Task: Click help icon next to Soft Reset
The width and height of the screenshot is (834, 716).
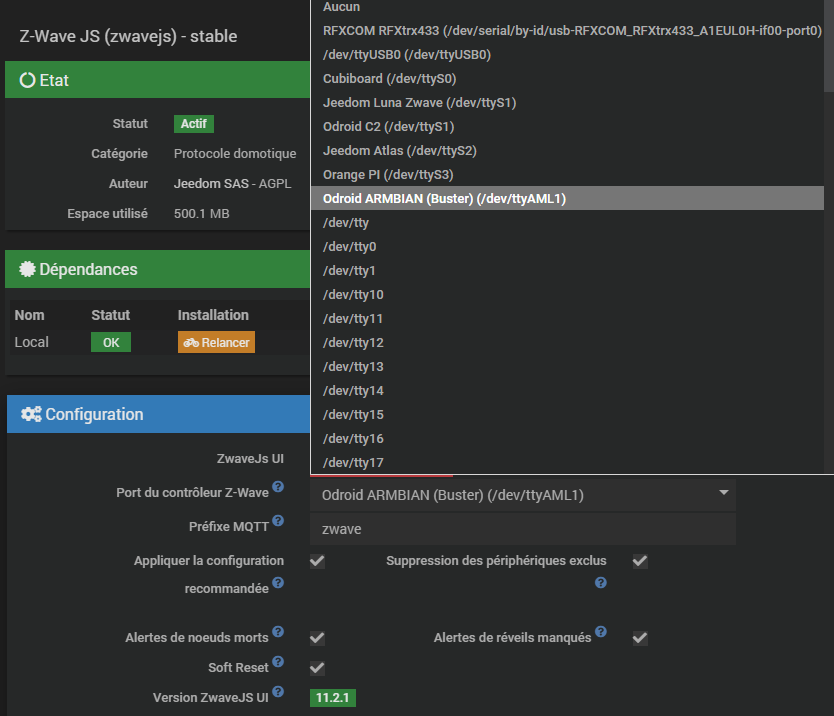Action: (278, 662)
